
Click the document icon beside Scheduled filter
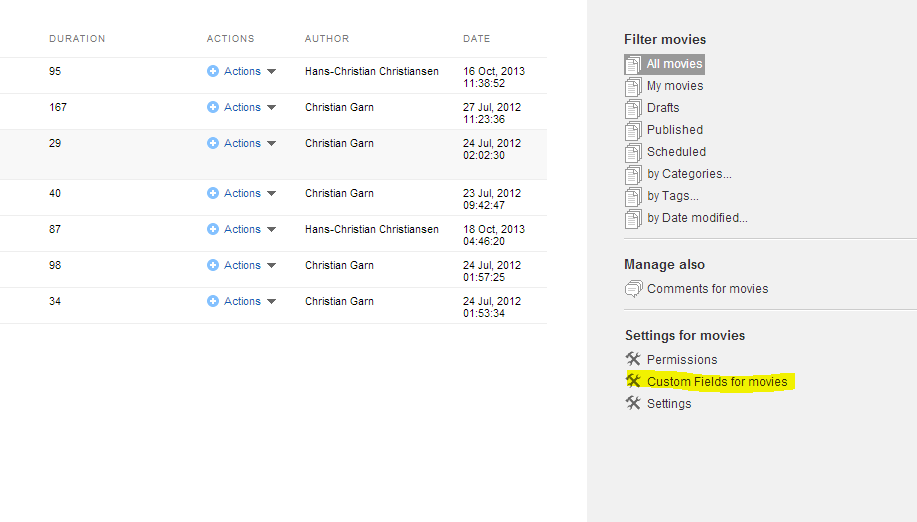[x=633, y=153]
